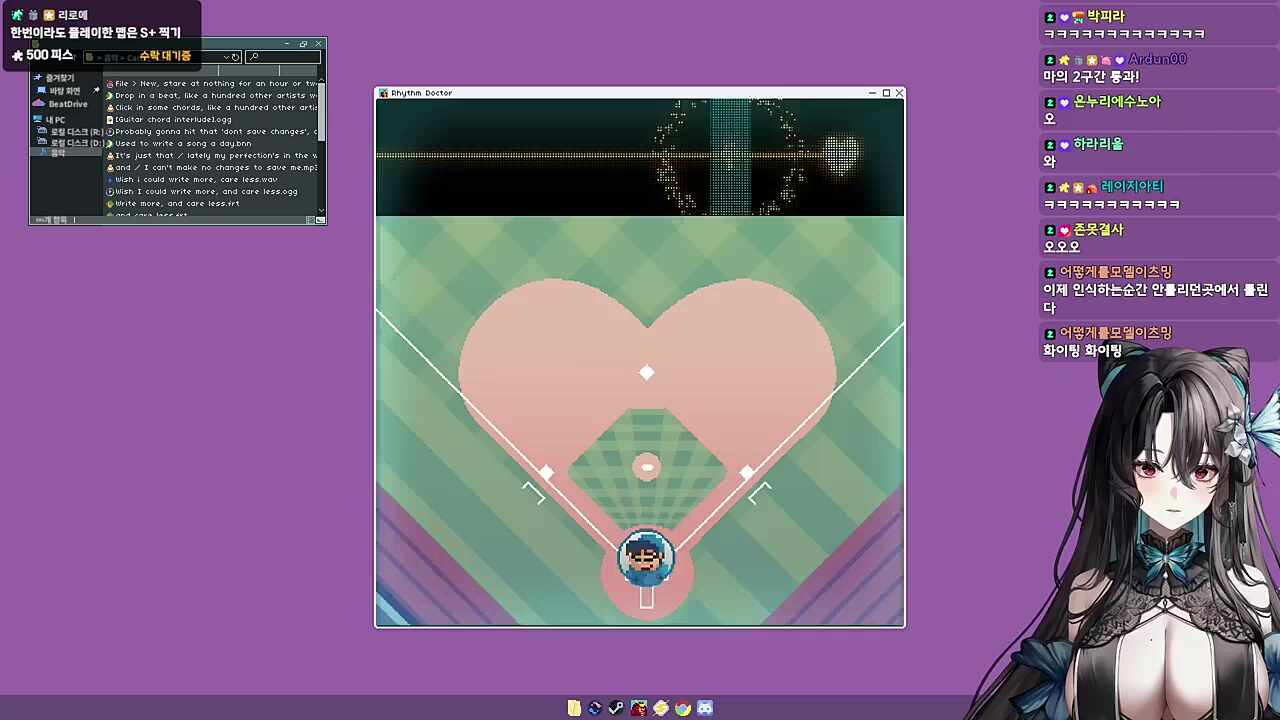Image resolution: width=1280 pixels, height=720 pixels.
Task: Maximize the Rhythm Doctor window
Action: pos(886,93)
